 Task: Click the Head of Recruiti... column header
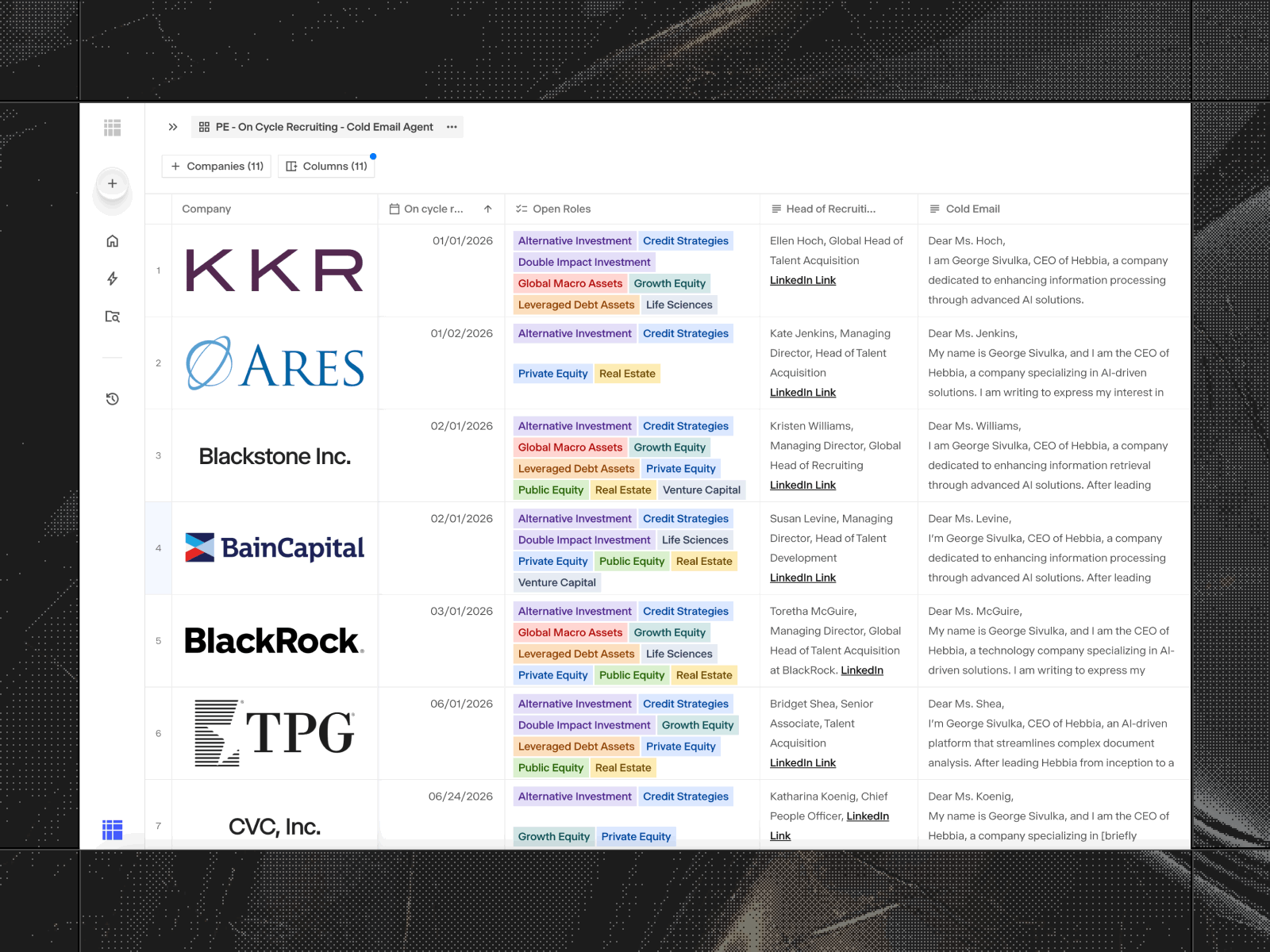[839, 209]
